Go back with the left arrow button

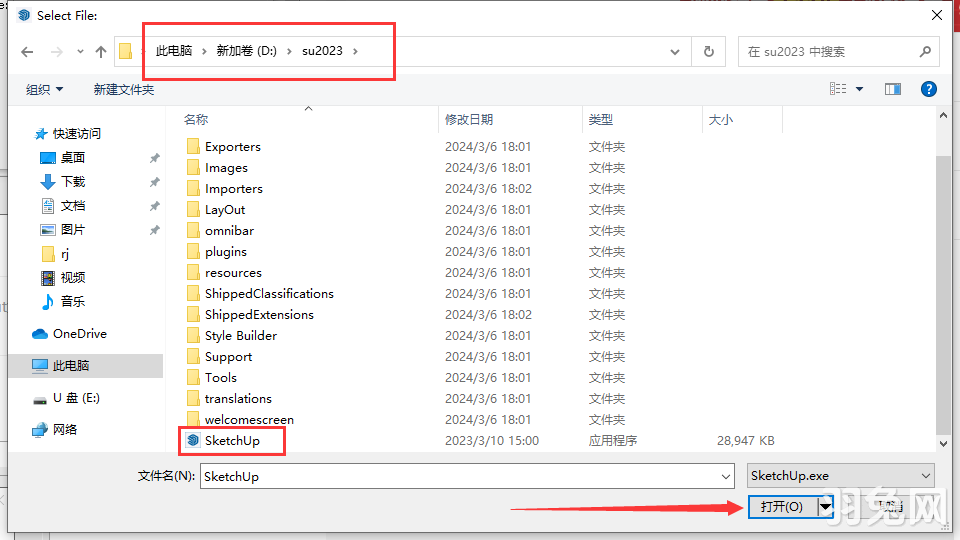coord(27,52)
